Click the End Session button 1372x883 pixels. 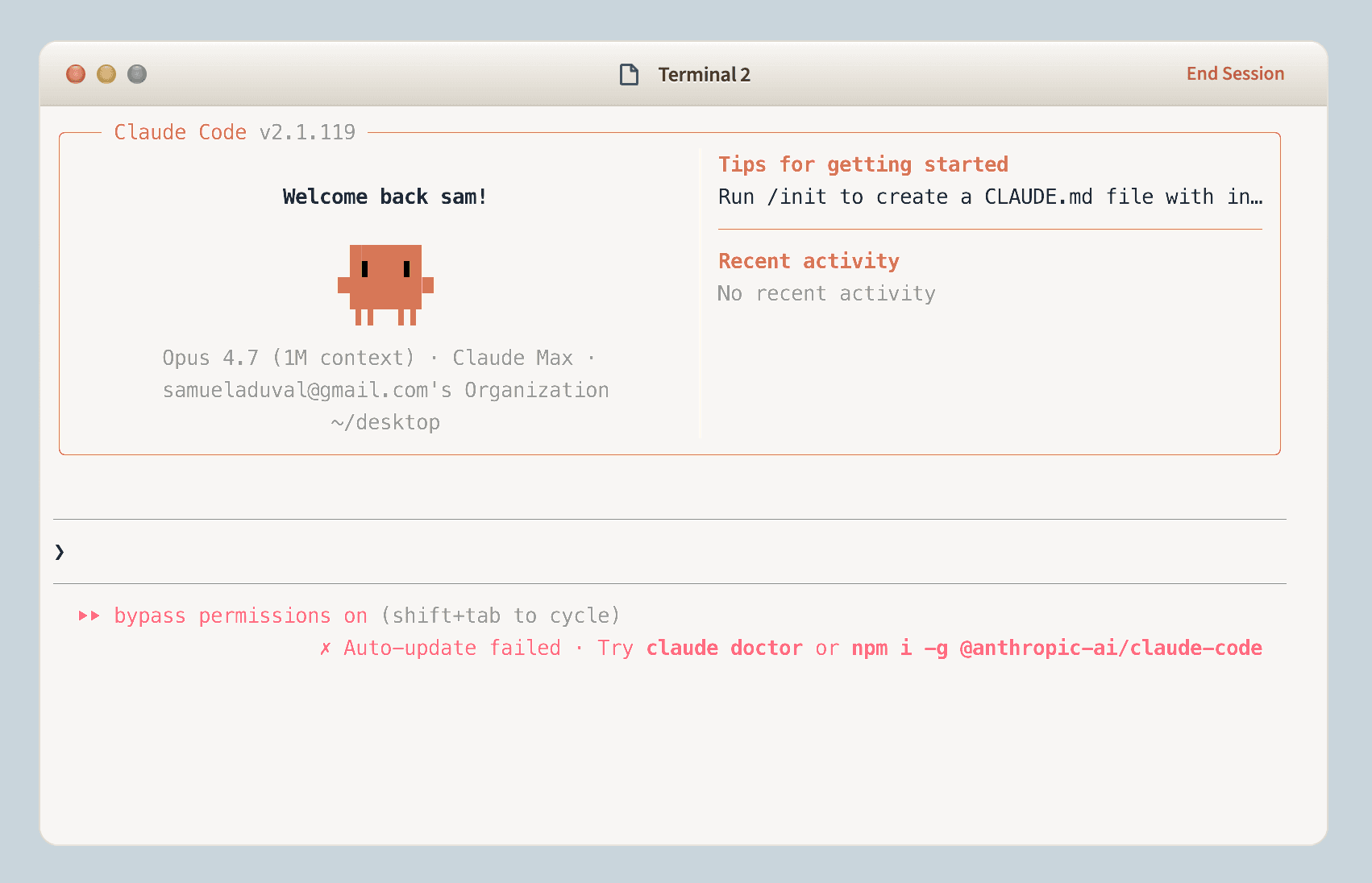(x=1235, y=74)
